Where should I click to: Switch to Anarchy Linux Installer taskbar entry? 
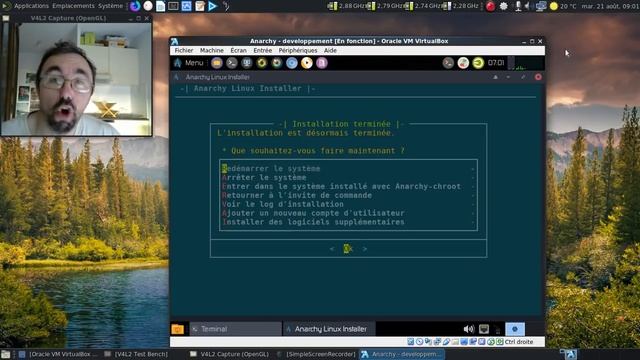coord(329,329)
